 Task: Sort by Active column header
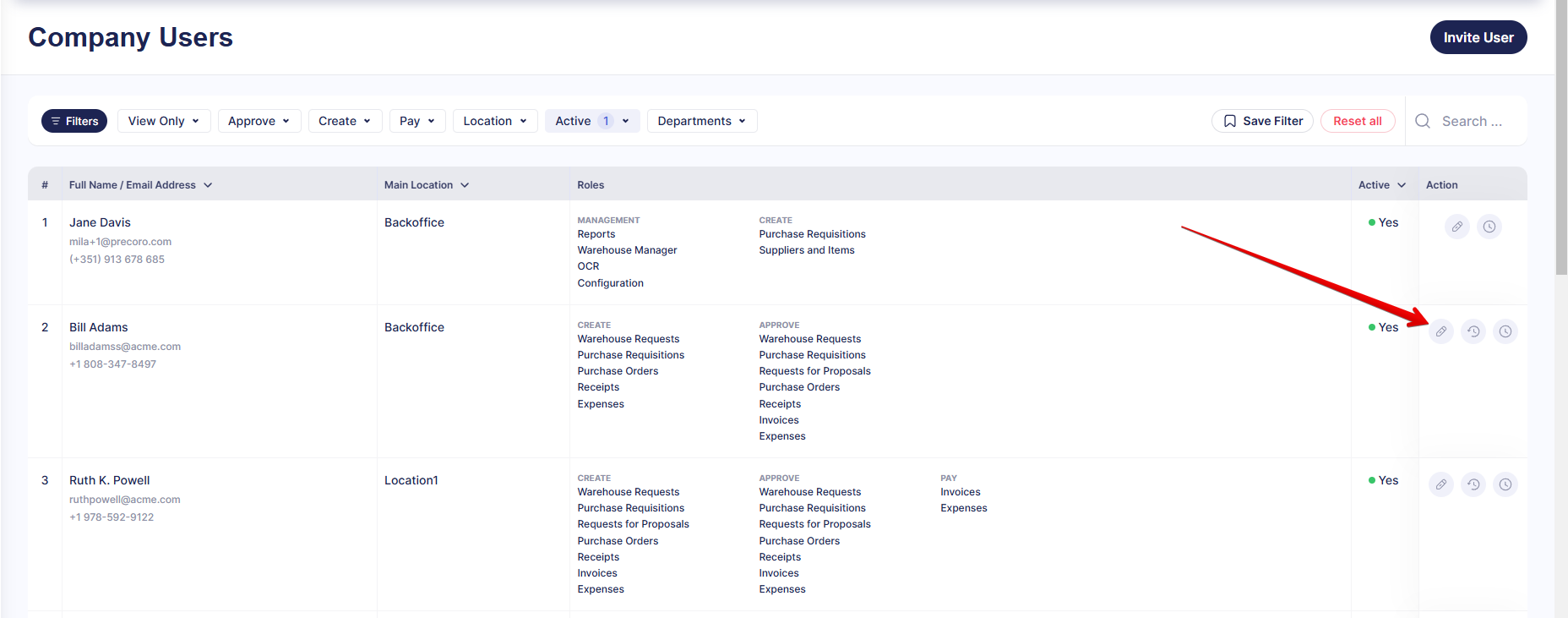(1381, 185)
